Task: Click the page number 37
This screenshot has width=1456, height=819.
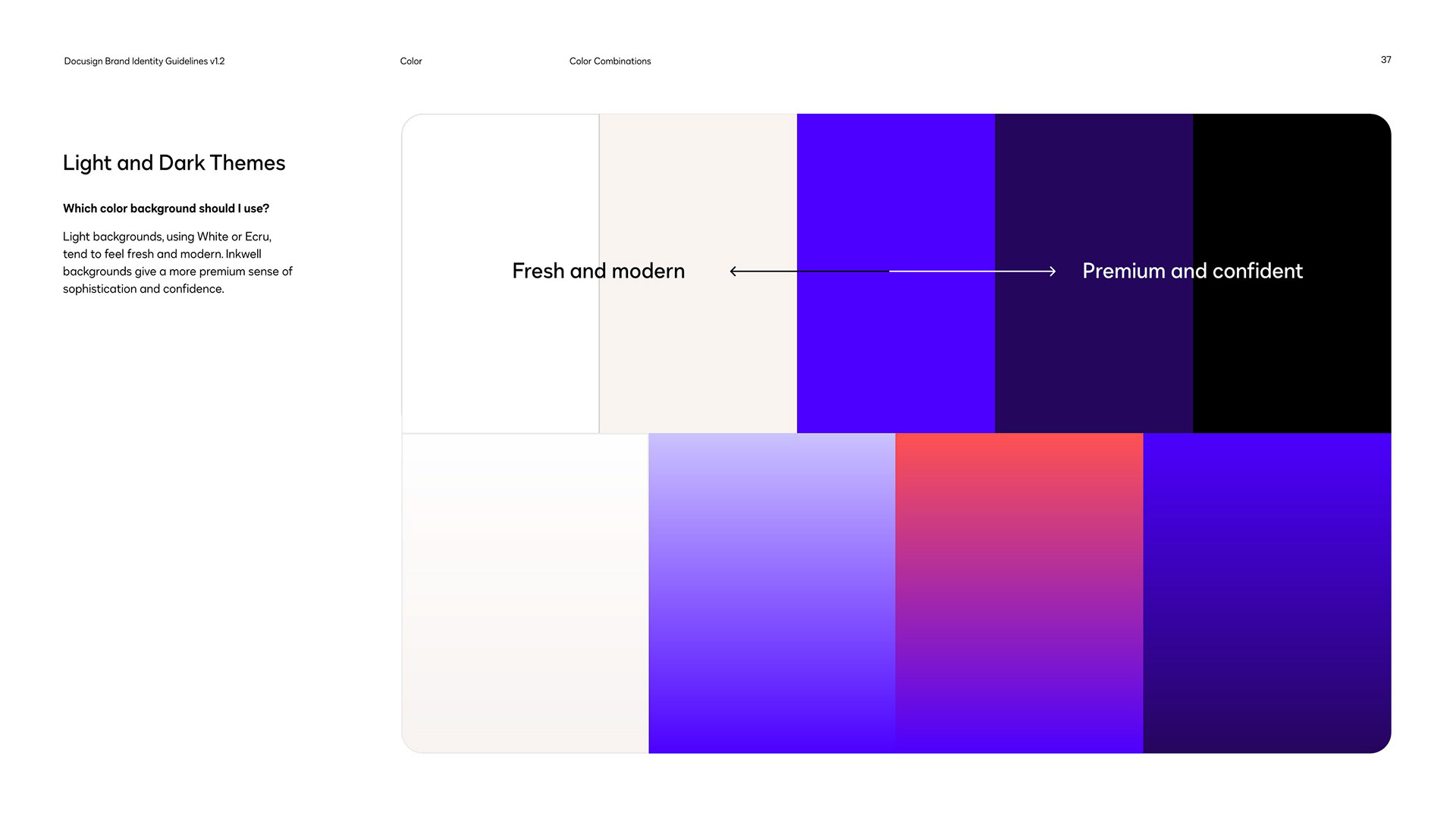Action: point(1385,60)
